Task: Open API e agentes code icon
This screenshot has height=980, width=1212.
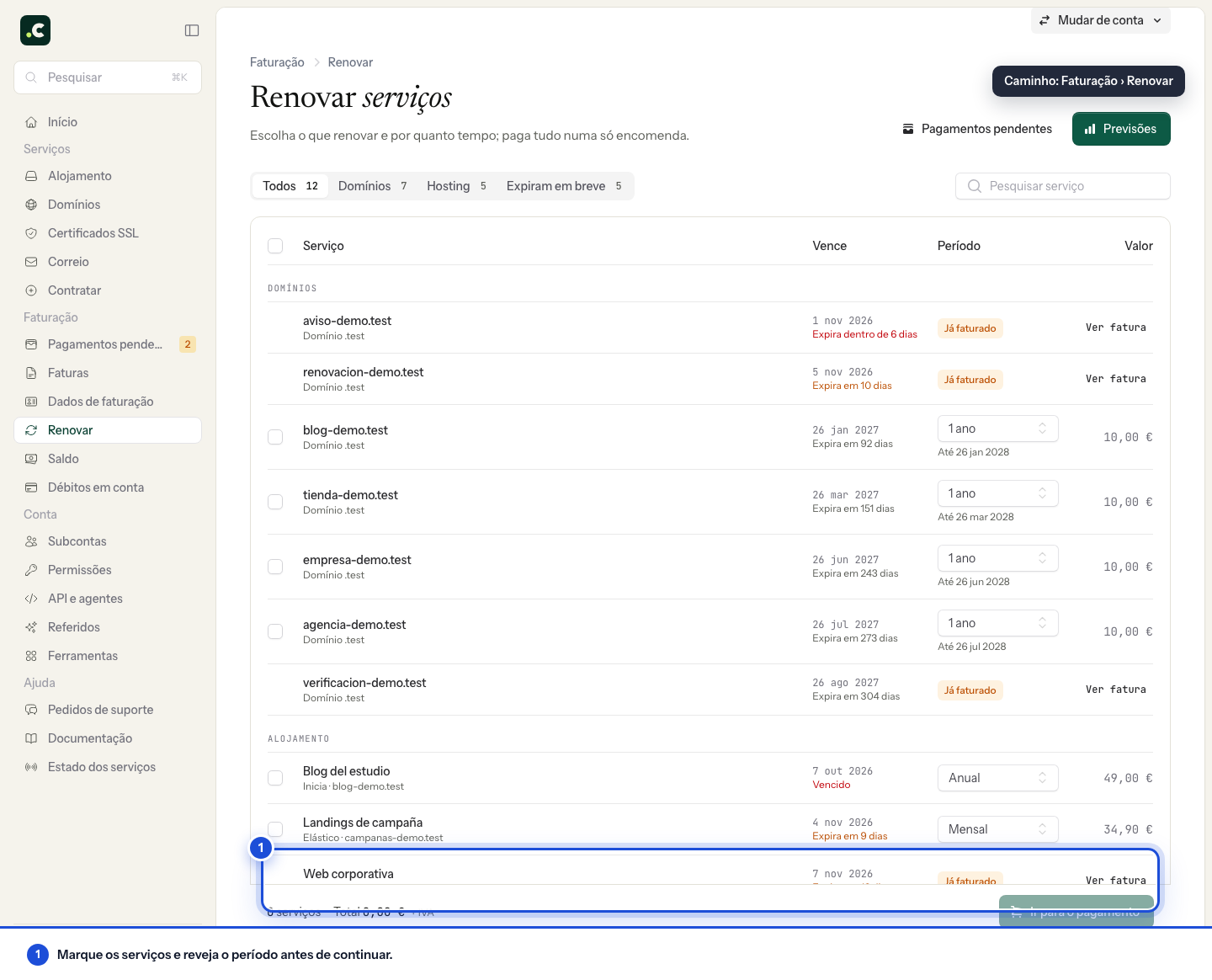Action: pyautogui.click(x=31, y=599)
